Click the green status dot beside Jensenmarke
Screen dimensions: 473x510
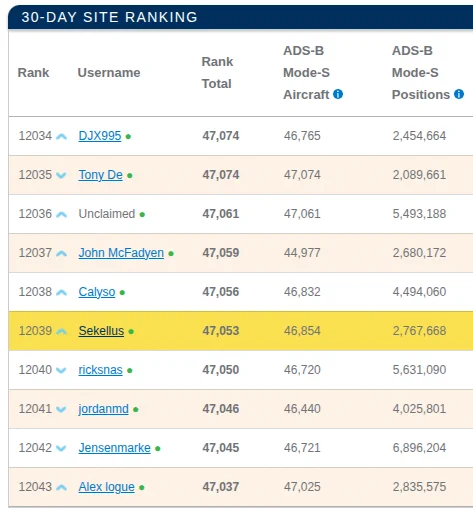pyautogui.click(x=158, y=449)
